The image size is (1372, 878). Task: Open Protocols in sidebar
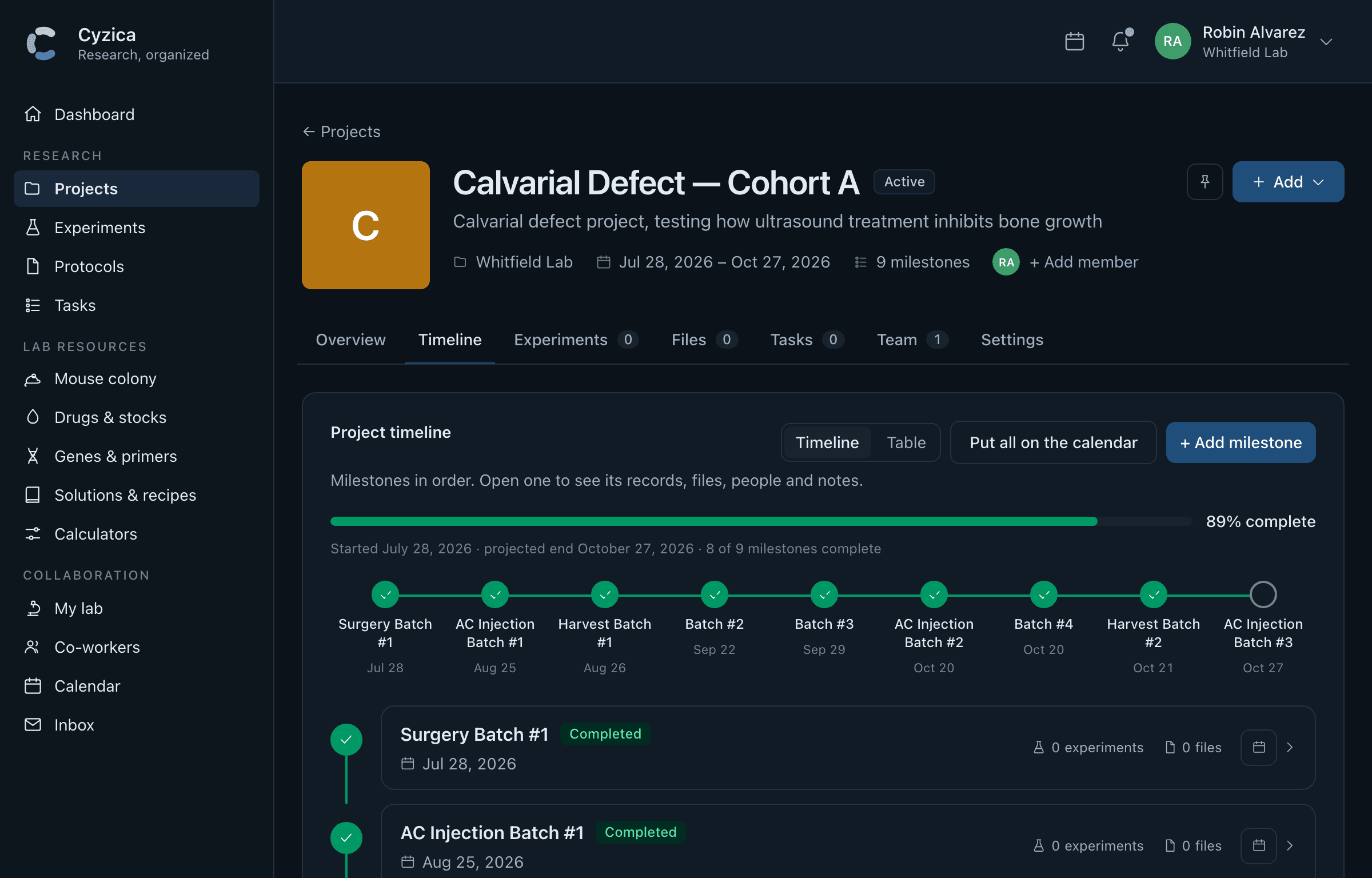137,266
